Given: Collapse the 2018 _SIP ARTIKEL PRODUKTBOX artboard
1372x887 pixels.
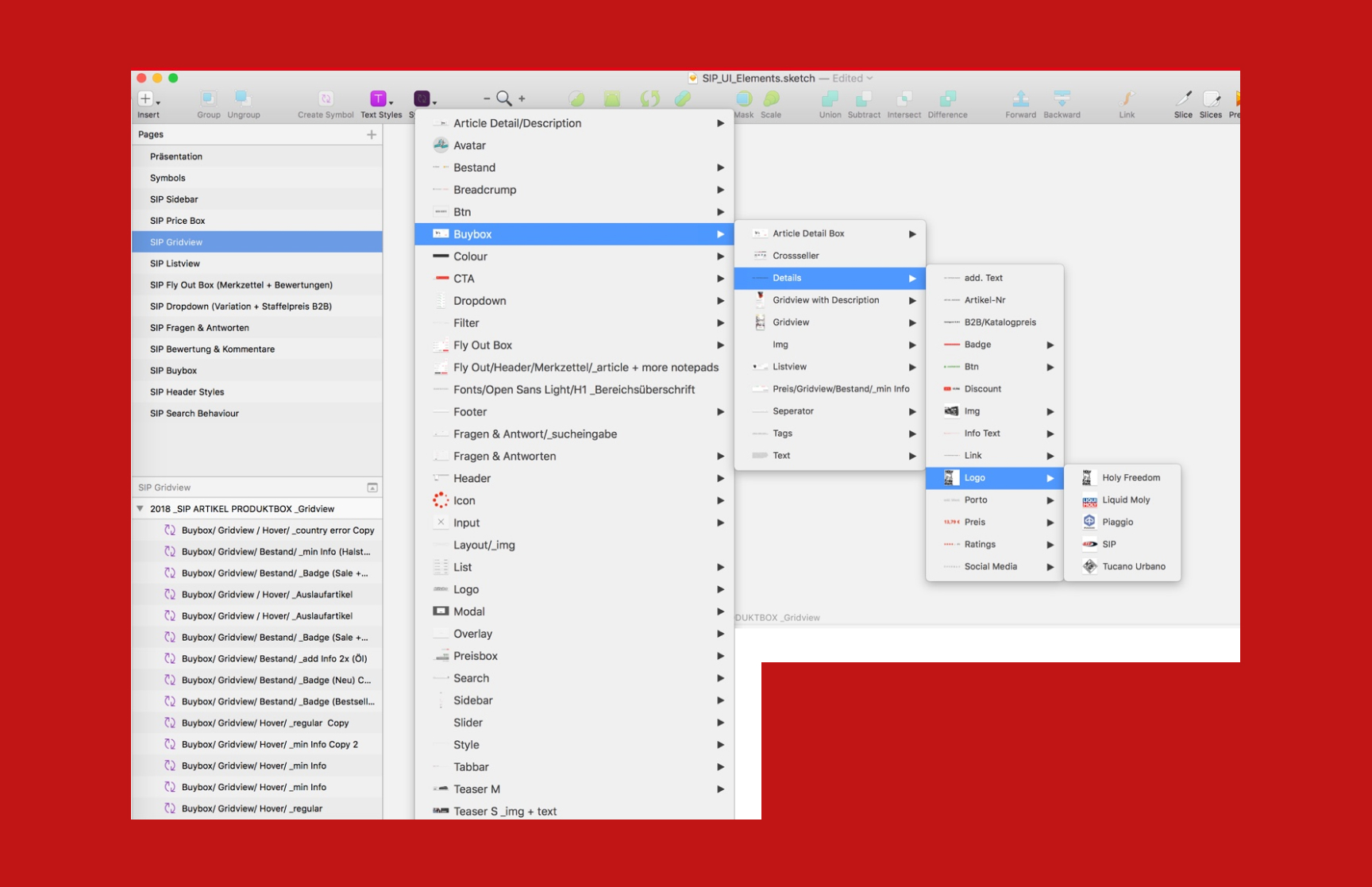Looking at the screenshot, I should tap(141, 509).
